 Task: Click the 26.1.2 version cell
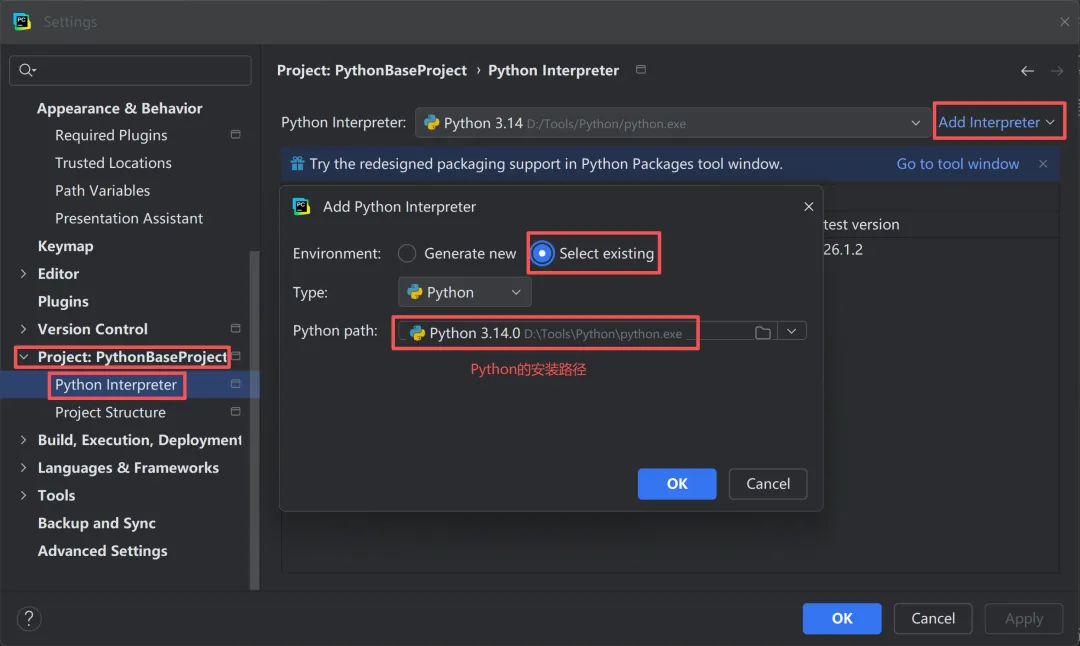pos(843,249)
